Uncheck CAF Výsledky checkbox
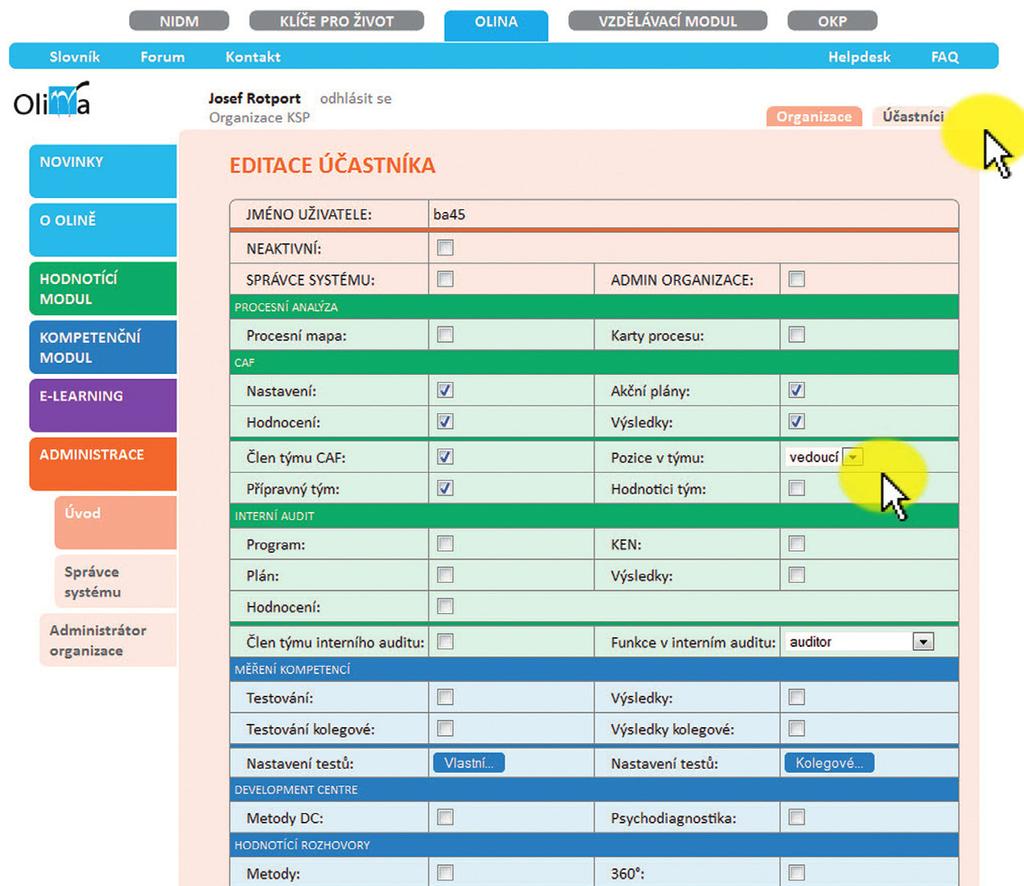 (x=796, y=421)
